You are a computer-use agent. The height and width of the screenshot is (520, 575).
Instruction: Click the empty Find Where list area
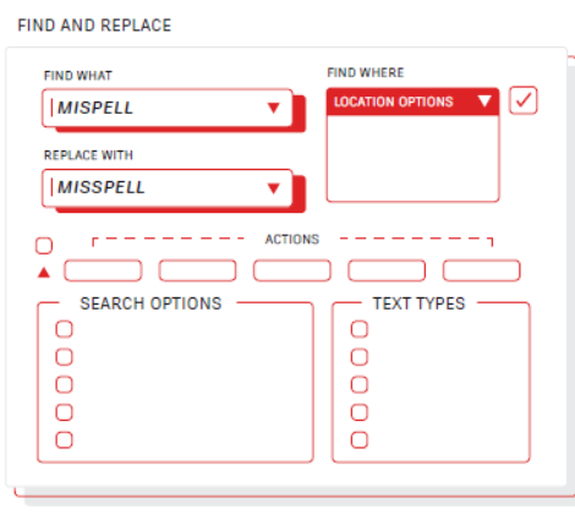(x=413, y=158)
